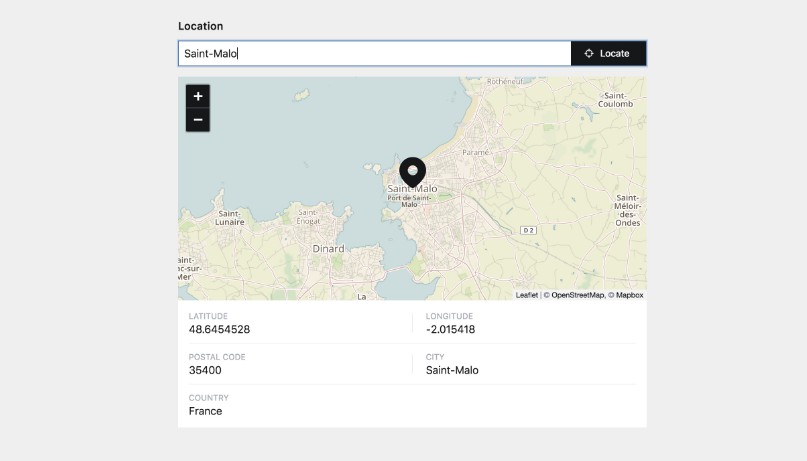Viewport: 807px width, 461px height.
Task: Click the D 2 road badge
Action: [x=528, y=230]
